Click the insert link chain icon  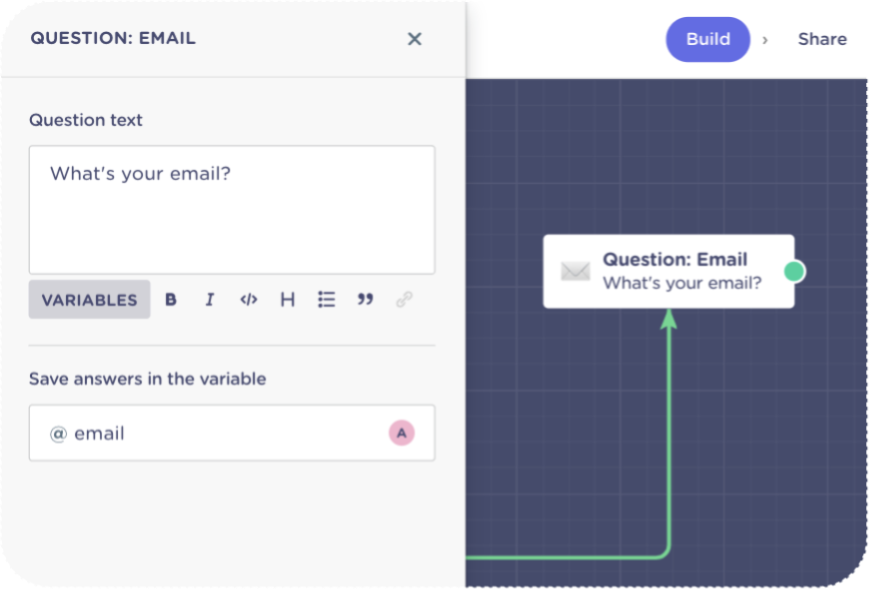pyautogui.click(x=404, y=300)
